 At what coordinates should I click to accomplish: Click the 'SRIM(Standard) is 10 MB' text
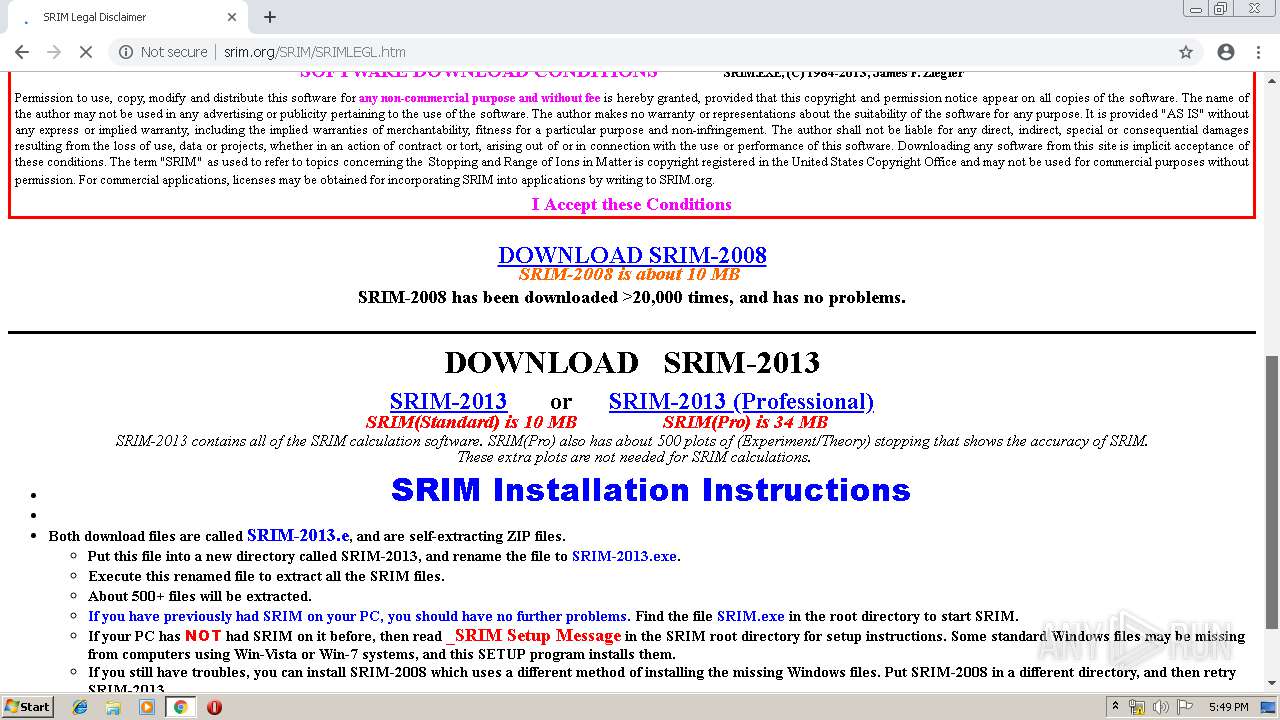(471, 422)
